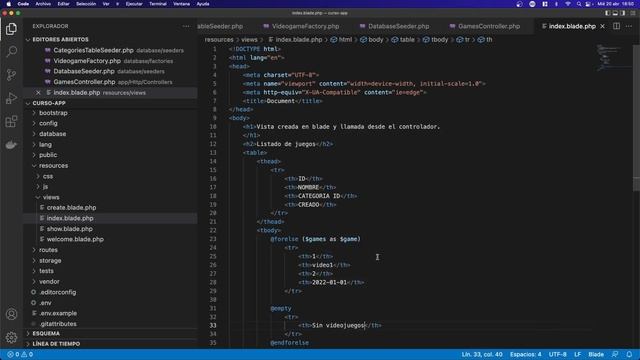Collapse the EDITORES ABIERTOS section

click(x=60, y=40)
